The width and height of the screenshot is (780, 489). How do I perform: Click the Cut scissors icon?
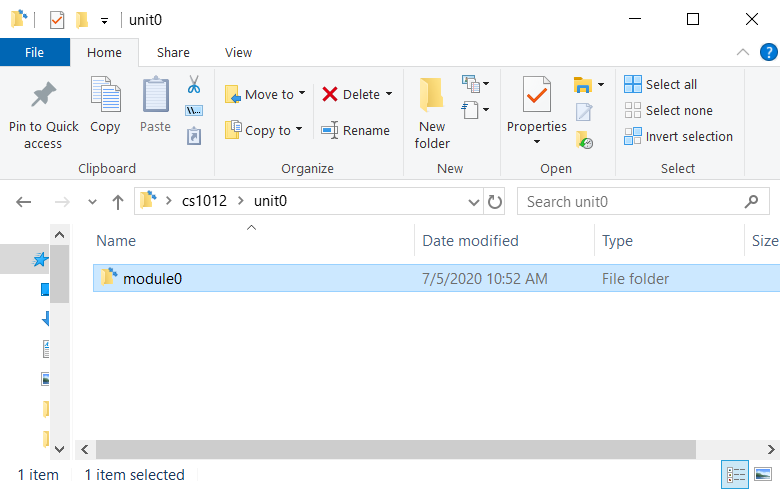tap(194, 84)
